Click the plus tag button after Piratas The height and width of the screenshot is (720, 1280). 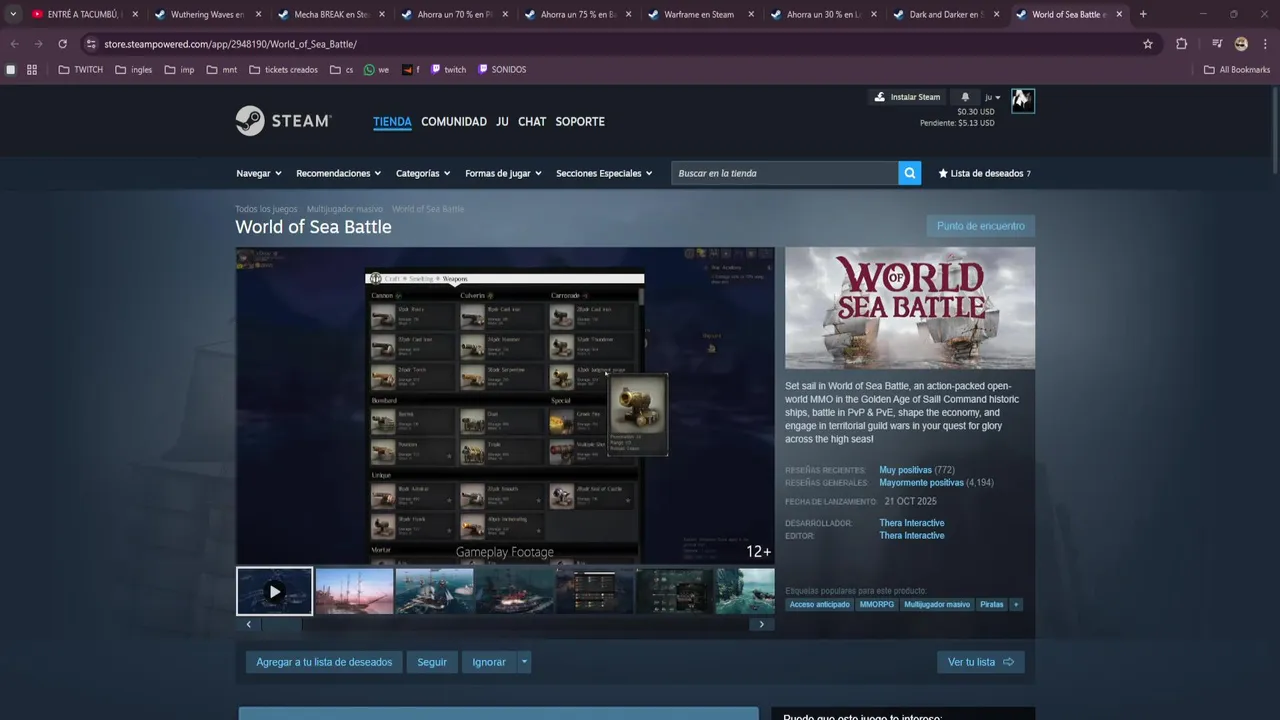tap(1016, 604)
